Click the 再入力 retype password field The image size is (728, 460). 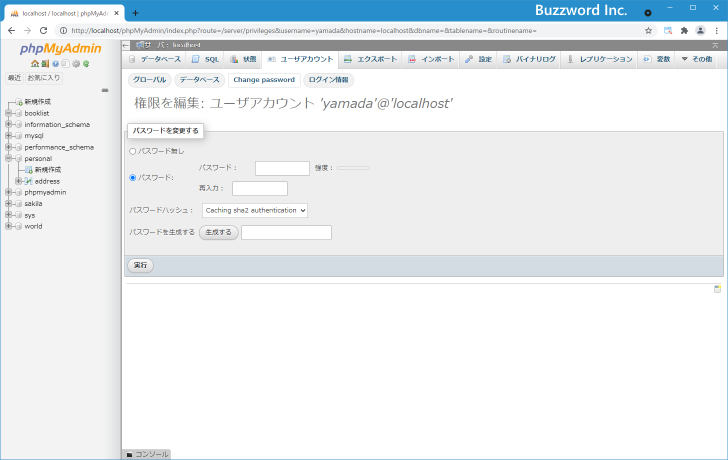pos(260,188)
